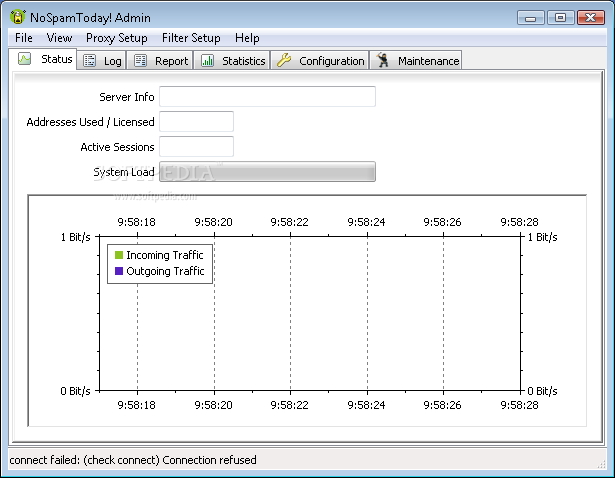This screenshot has width=615, height=478.
Task: Click the right 0 Bit/s axis label
Action: point(542,391)
